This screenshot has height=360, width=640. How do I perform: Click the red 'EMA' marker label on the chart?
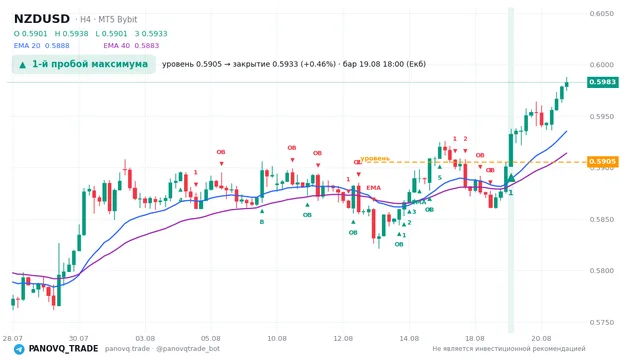click(x=373, y=188)
